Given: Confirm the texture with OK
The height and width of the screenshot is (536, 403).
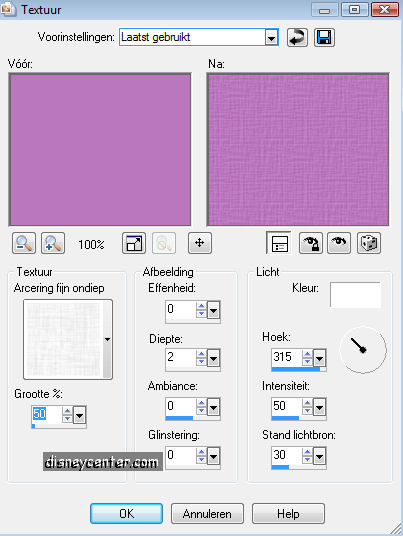Looking at the screenshot, I should point(126,513).
